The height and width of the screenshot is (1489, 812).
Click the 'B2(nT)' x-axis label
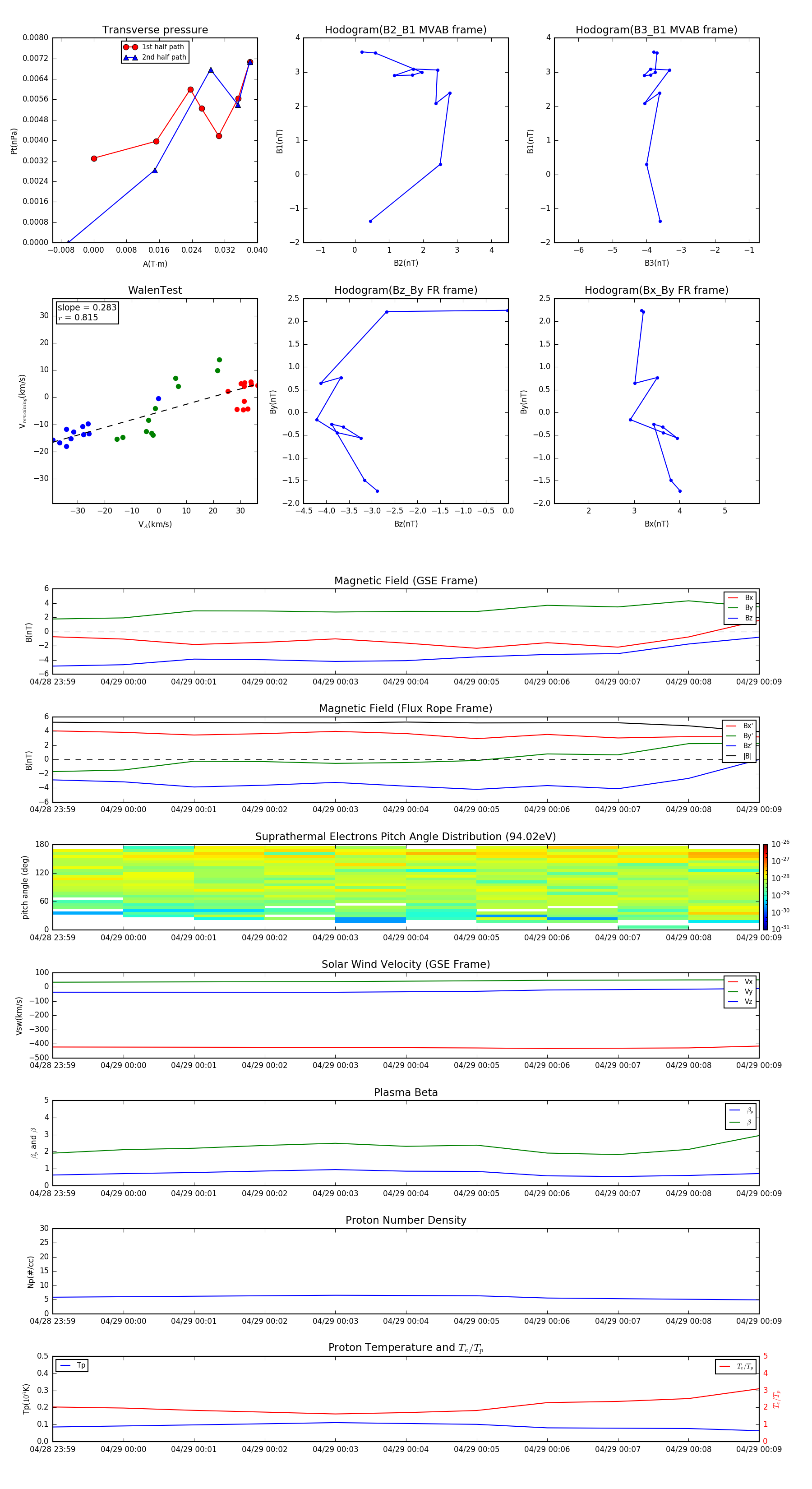406,263
